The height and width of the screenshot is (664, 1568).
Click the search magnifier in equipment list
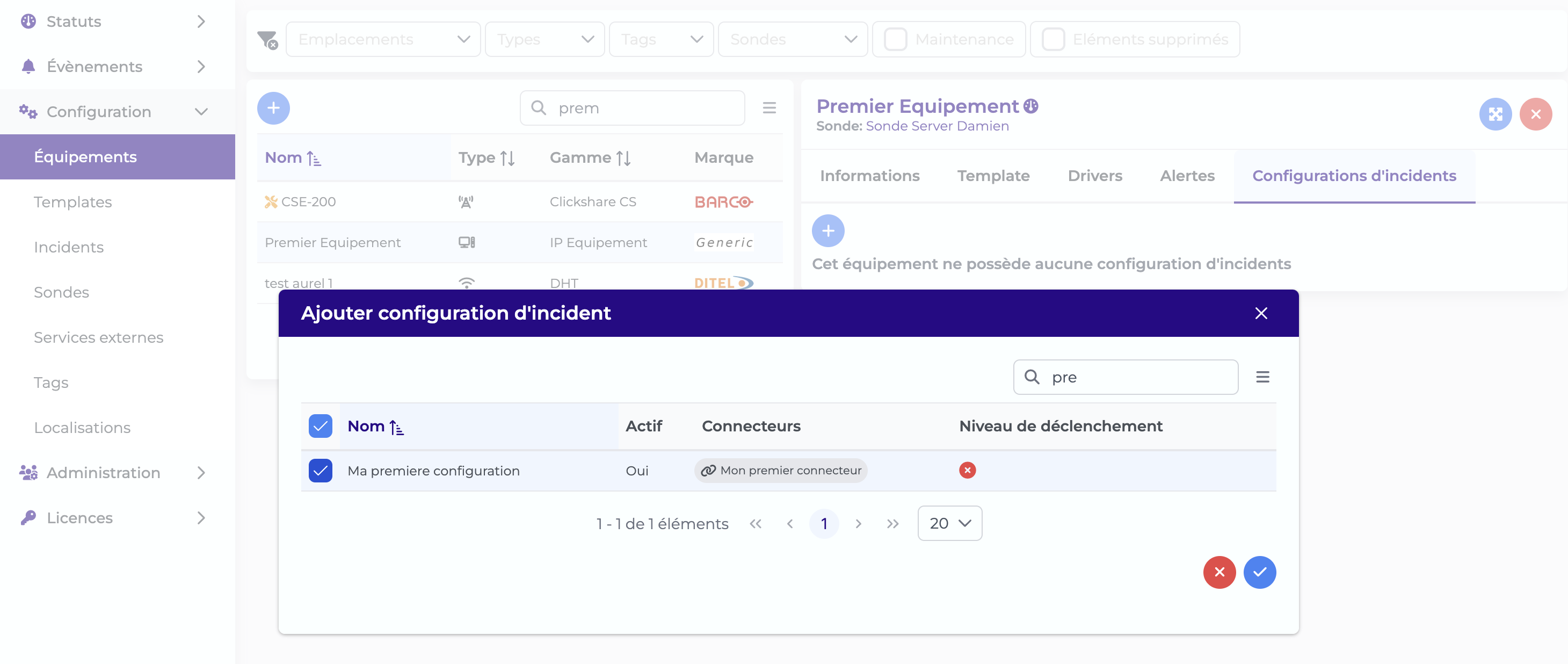[x=538, y=108]
